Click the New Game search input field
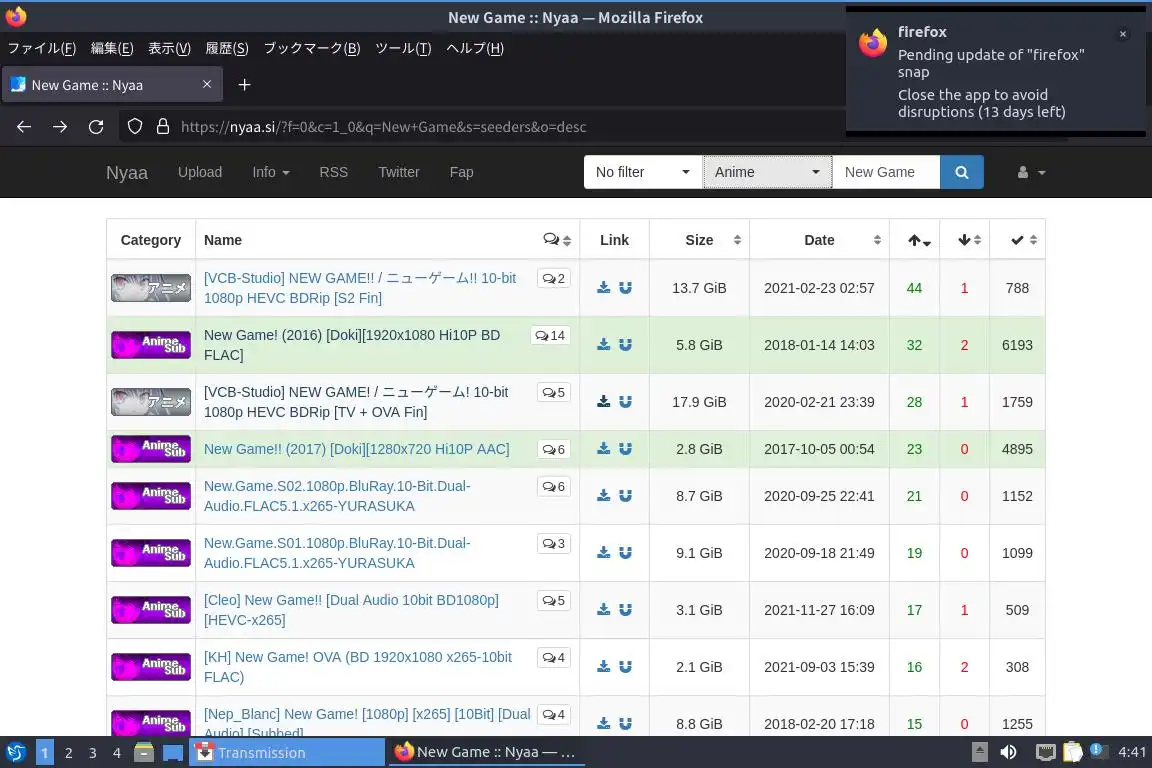 (886, 172)
